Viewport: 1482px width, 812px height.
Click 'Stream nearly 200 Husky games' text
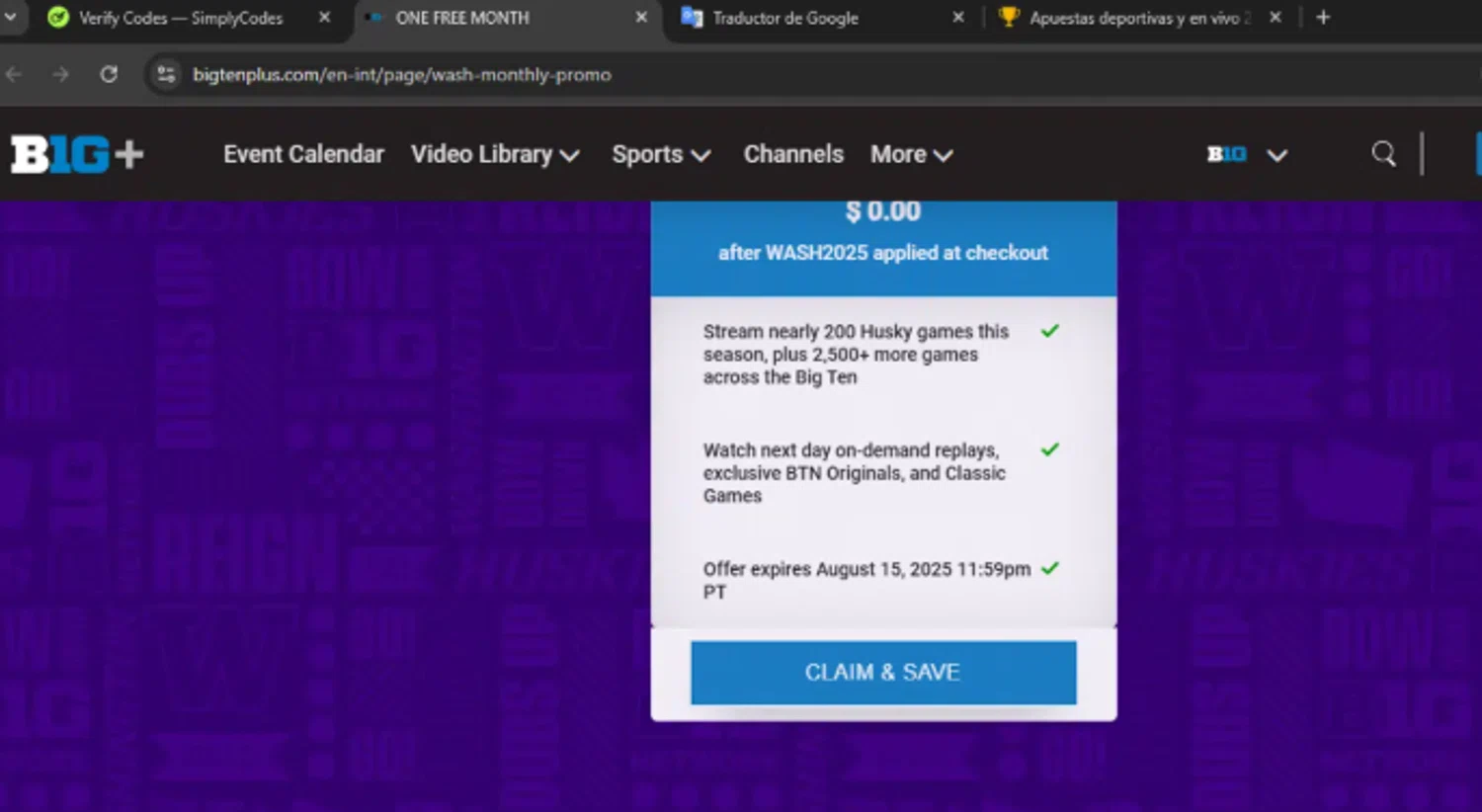pyautogui.click(x=856, y=354)
